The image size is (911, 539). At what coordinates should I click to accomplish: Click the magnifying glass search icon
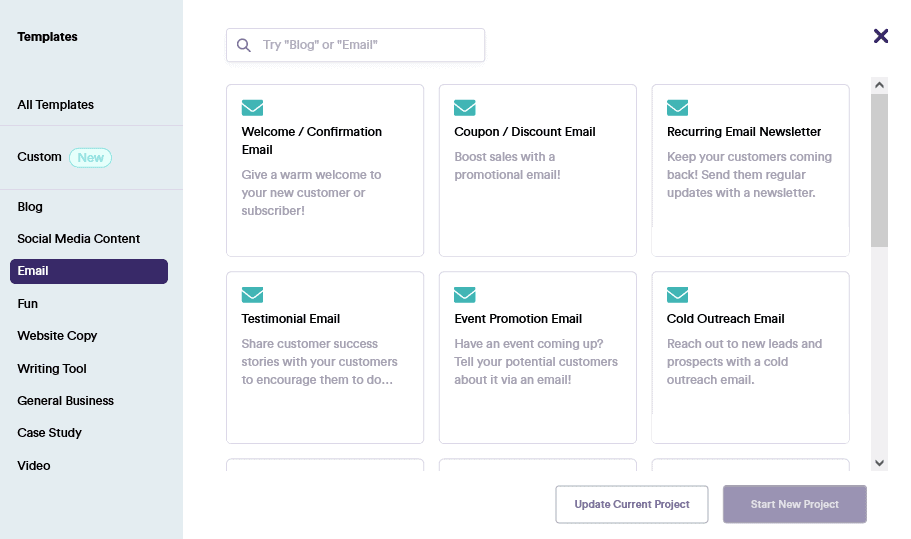[x=244, y=45]
